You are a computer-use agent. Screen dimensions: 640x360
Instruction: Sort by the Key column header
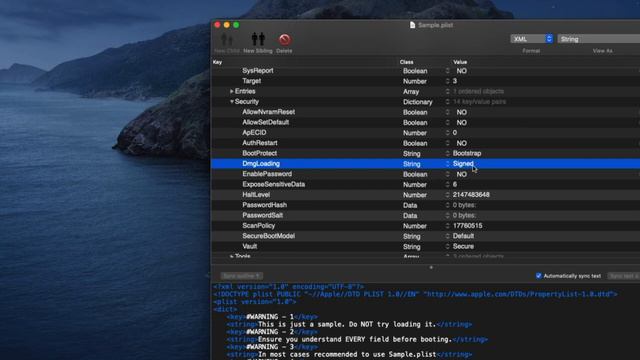point(217,62)
